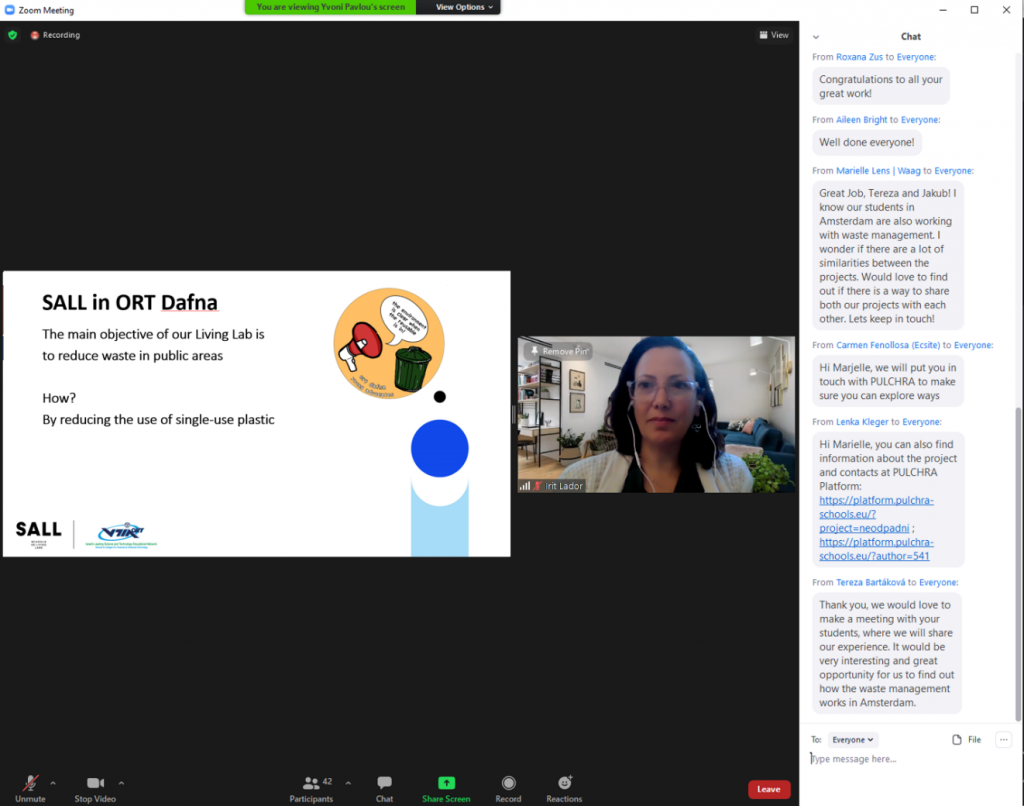Click the red Recording indicator
Screen dimensions: 1024x806
[55, 35]
